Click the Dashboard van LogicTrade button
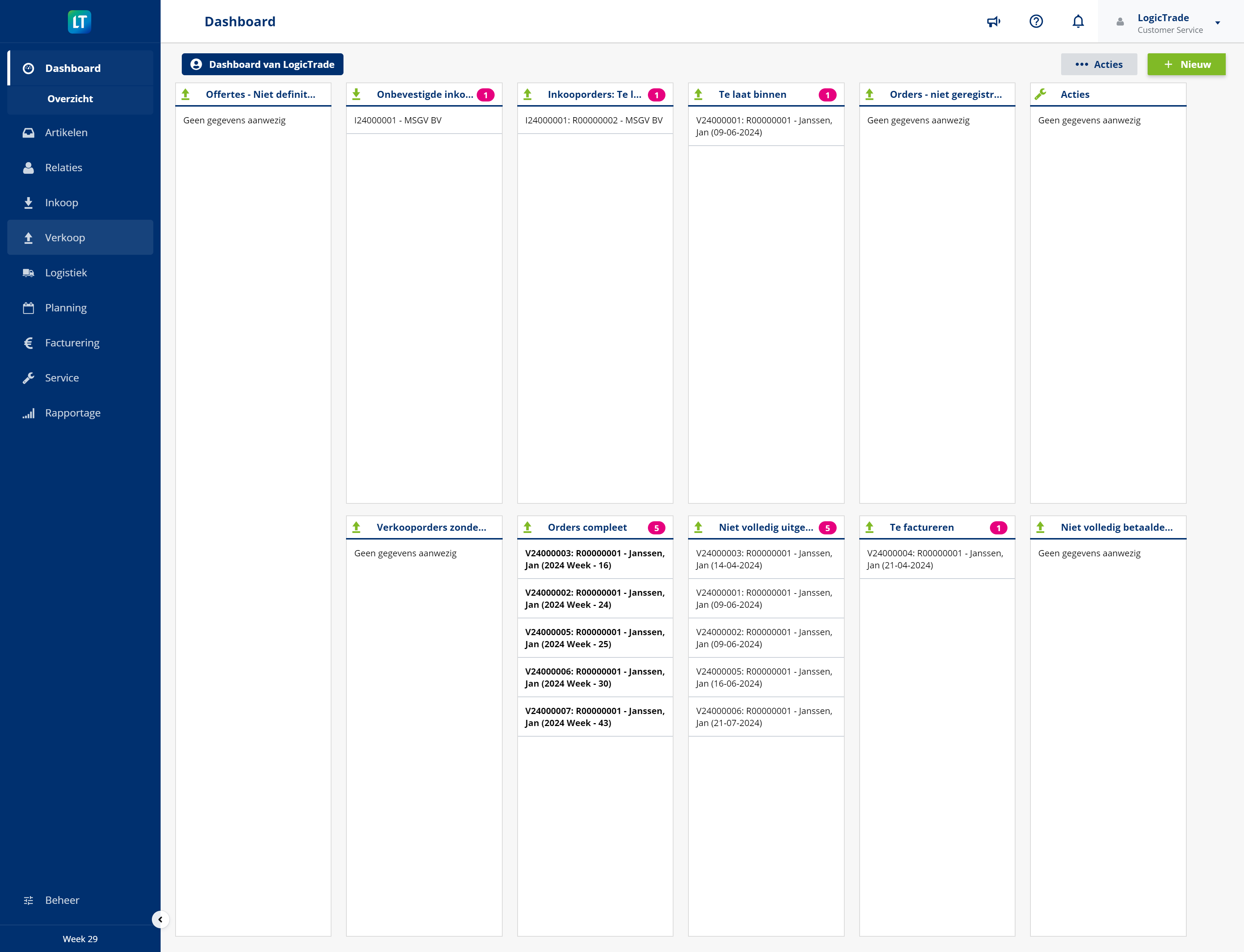Viewport: 1244px width, 952px height. tap(262, 65)
